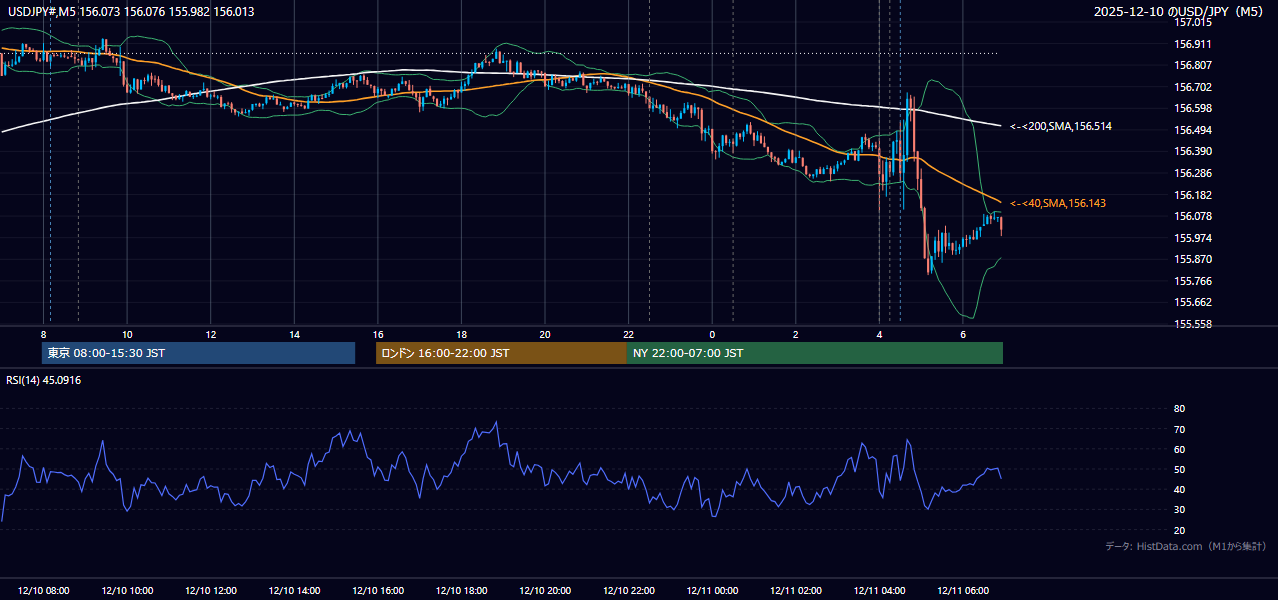1278x600 pixels.
Task: Select the 東京 08:00-15:30 JST session bar
Action: click(x=198, y=353)
